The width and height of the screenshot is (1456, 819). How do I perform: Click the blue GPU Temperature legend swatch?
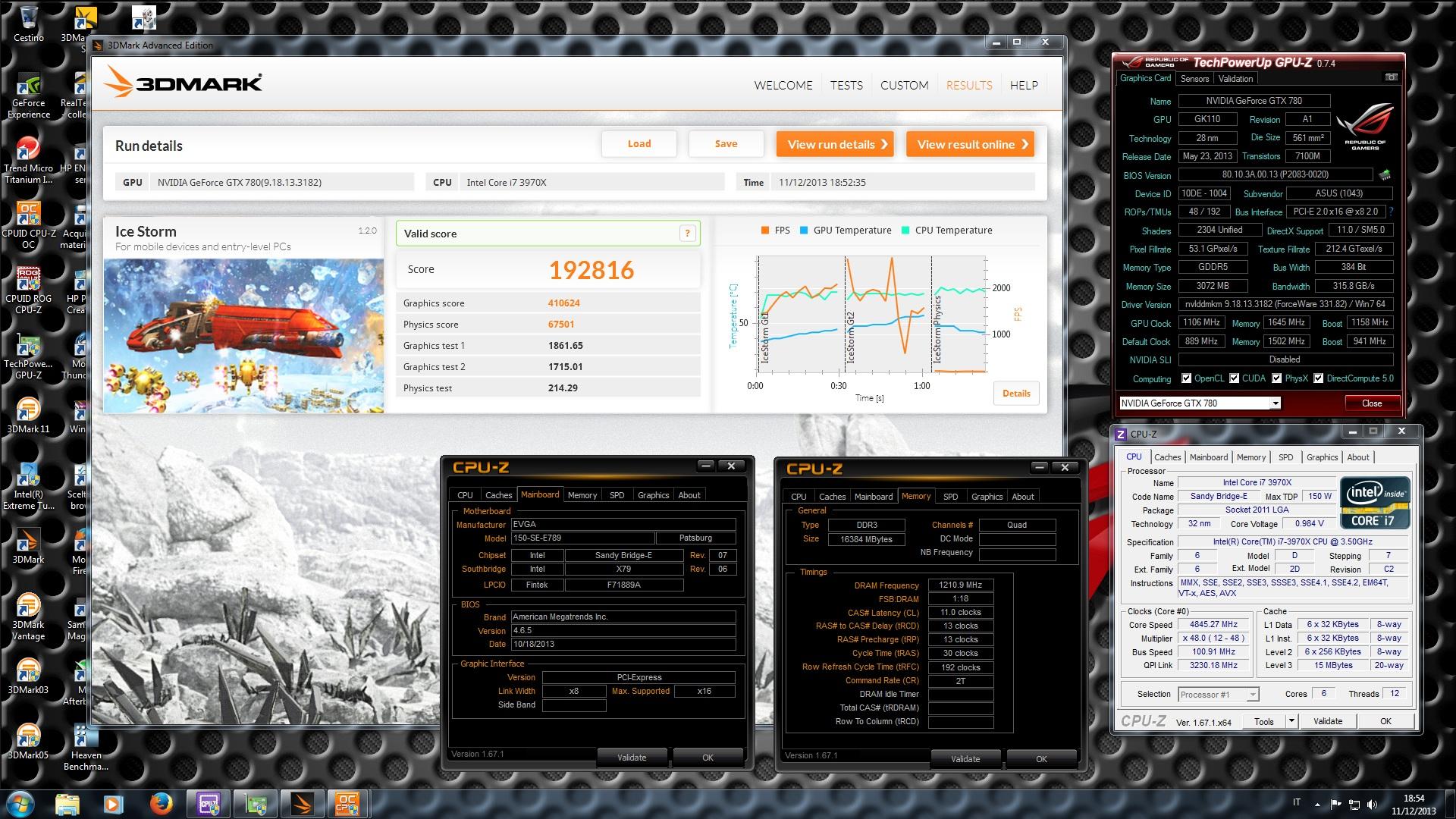(804, 231)
